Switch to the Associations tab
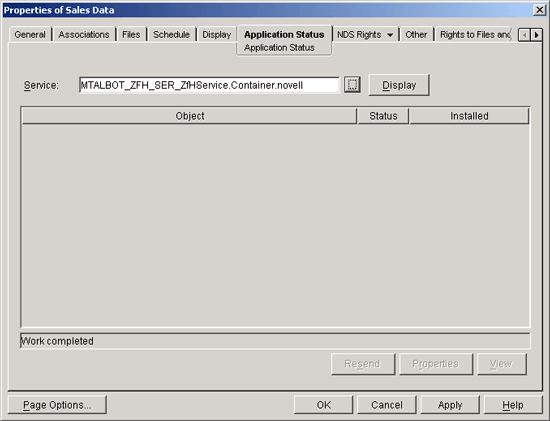Screen dimensions: 550x421 tap(84, 34)
